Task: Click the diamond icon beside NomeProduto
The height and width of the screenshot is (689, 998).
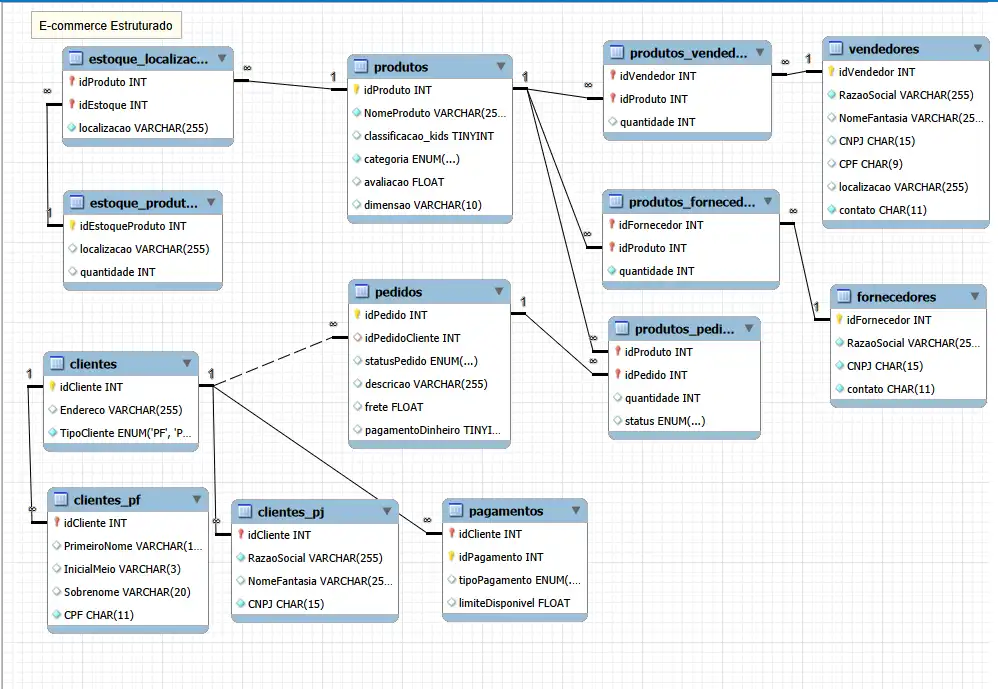Action: click(x=357, y=113)
